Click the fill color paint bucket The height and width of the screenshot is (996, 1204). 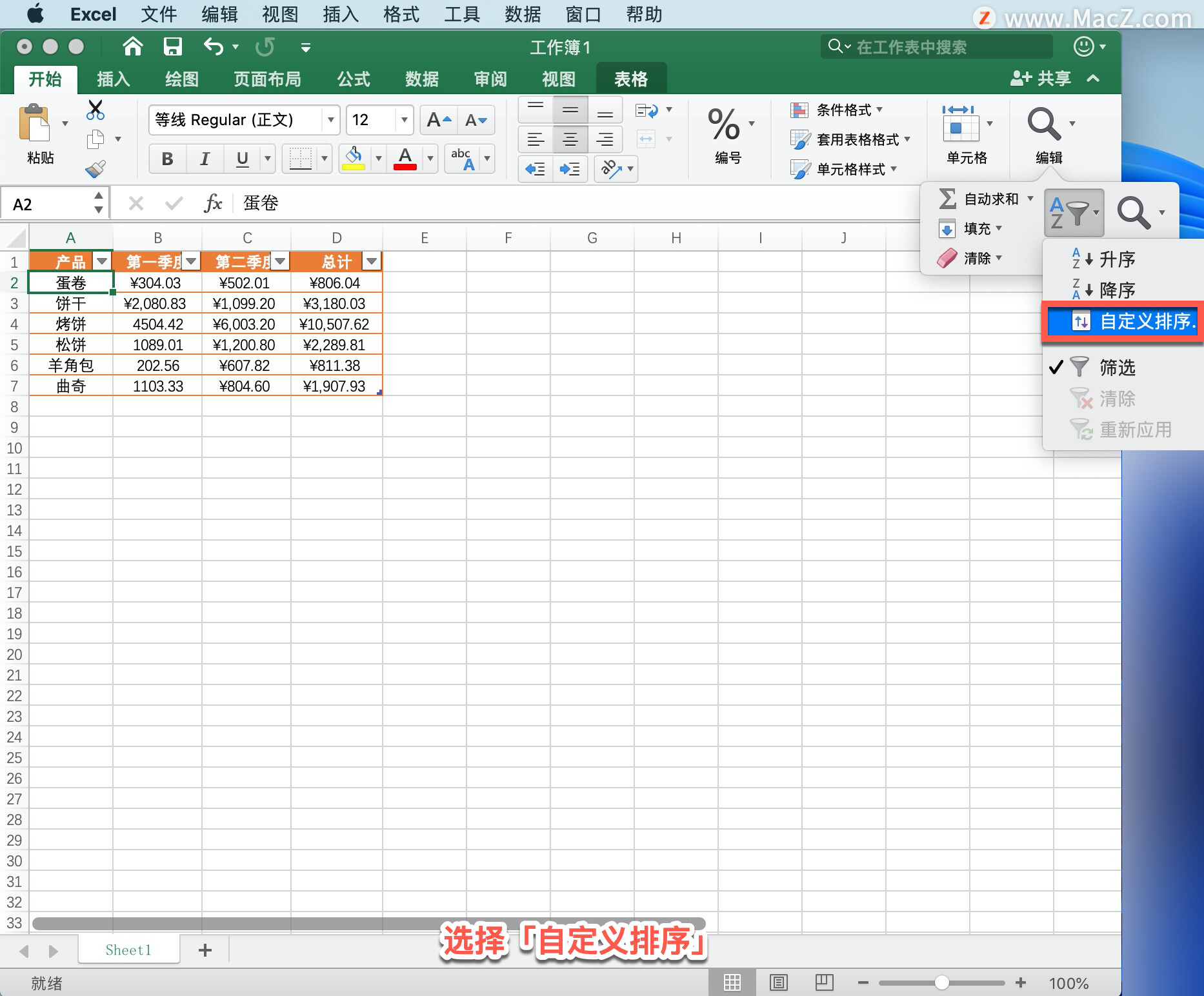354,158
